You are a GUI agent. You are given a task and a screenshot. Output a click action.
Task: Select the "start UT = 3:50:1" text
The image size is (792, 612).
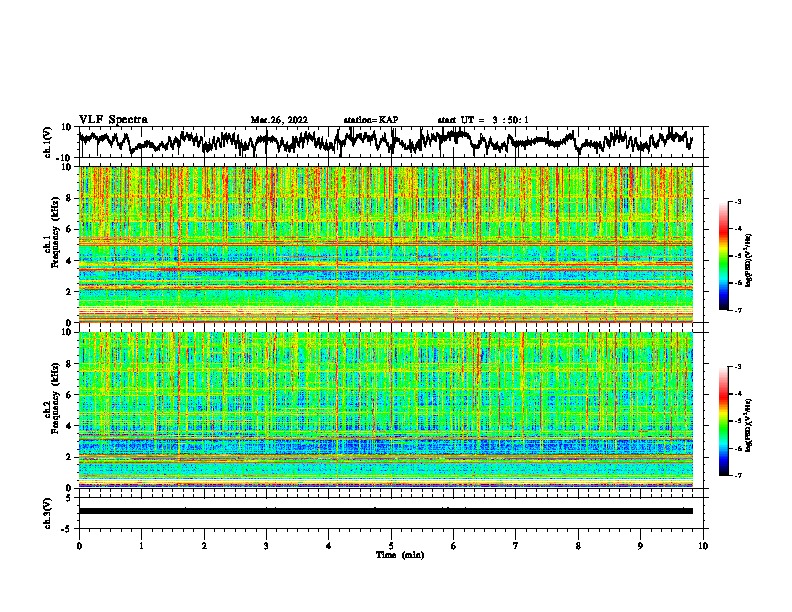[483, 120]
